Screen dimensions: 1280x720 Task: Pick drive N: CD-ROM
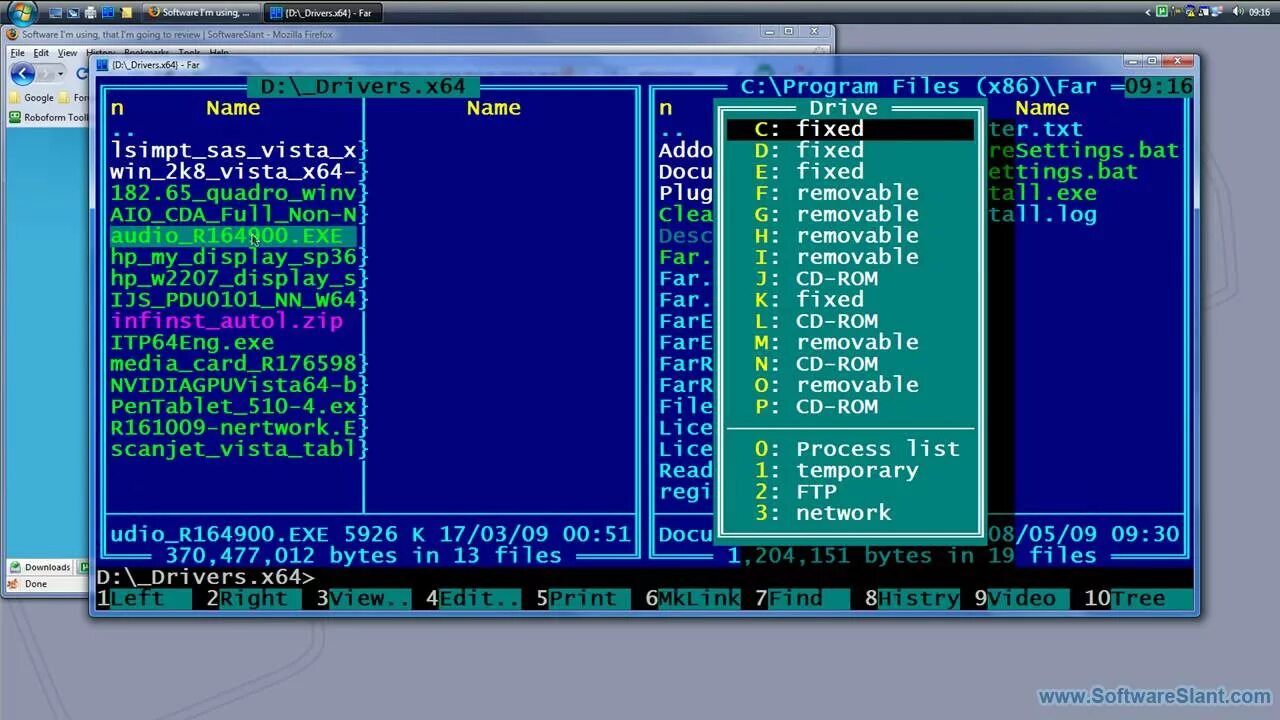tap(850, 363)
